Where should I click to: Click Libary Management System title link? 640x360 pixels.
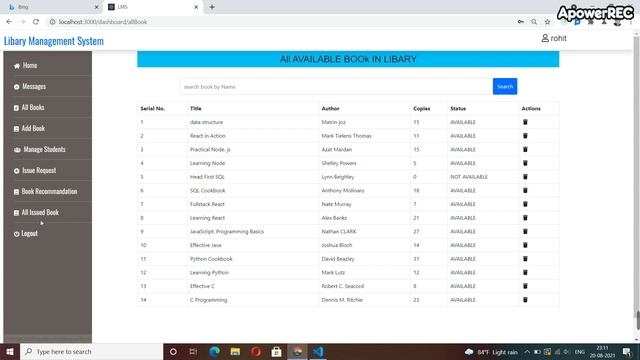[x=54, y=41]
